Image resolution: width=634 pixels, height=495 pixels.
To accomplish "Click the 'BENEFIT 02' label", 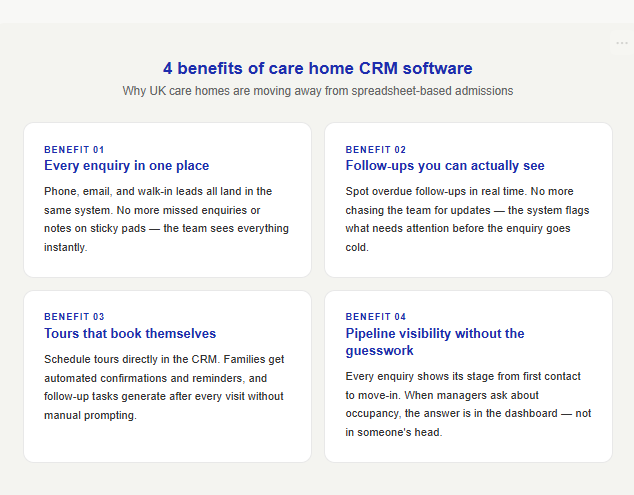I will click(376, 150).
